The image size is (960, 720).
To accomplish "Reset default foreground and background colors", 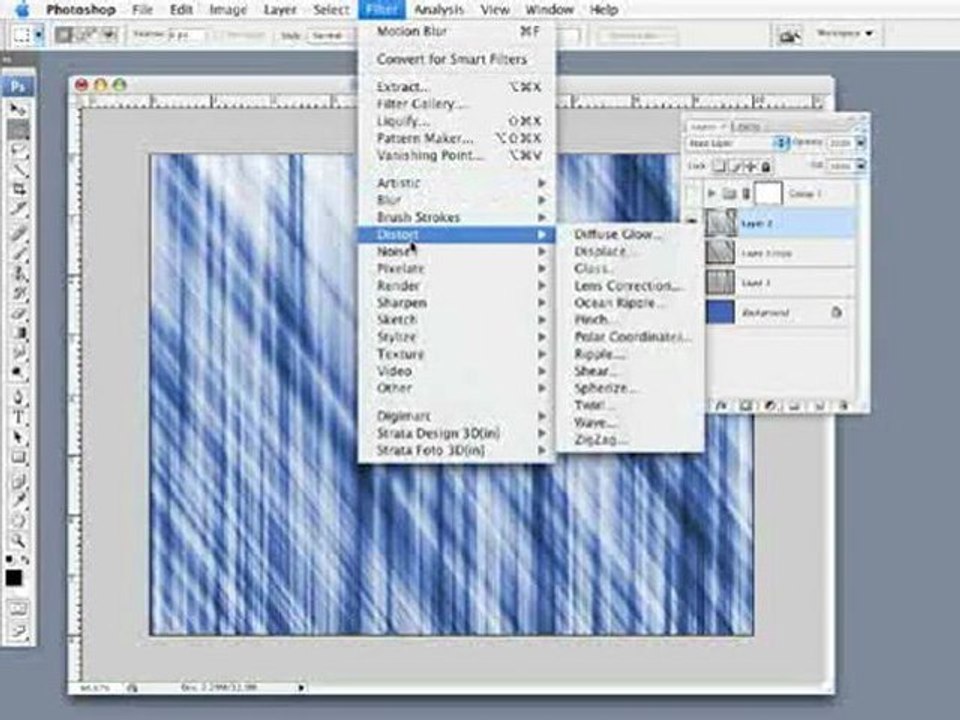I will pos(9,559).
